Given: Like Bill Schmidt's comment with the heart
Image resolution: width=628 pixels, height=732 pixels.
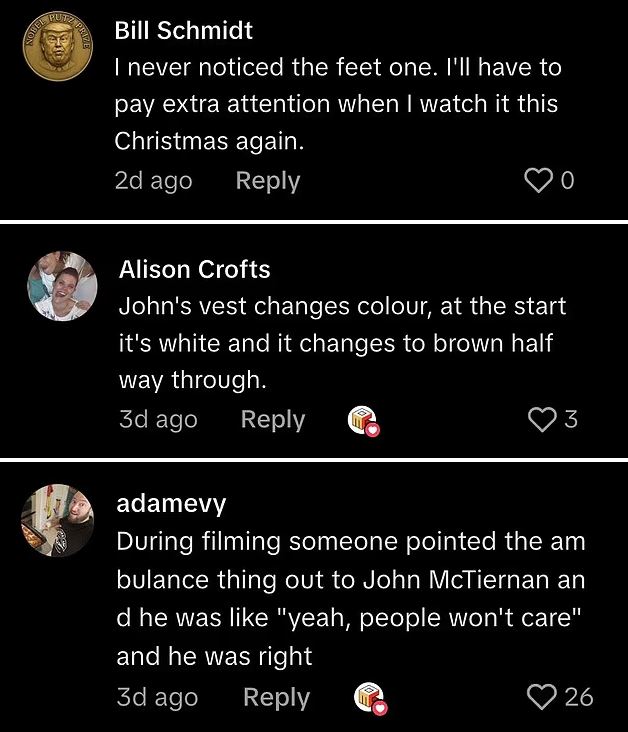Looking at the screenshot, I should tap(538, 181).
